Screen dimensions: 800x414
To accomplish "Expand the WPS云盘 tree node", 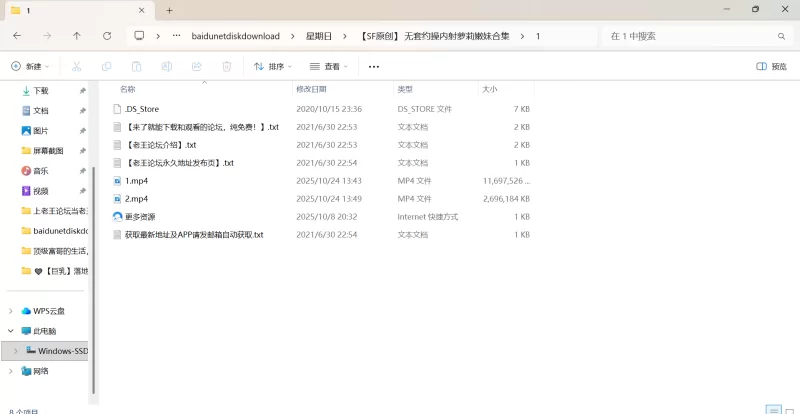I will (11, 311).
